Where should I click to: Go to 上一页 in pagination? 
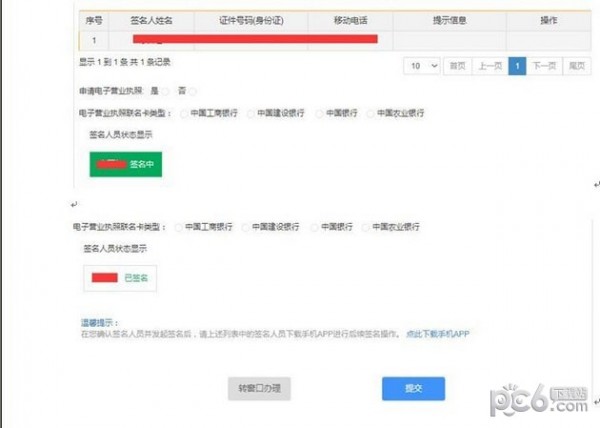pos(490,66)
